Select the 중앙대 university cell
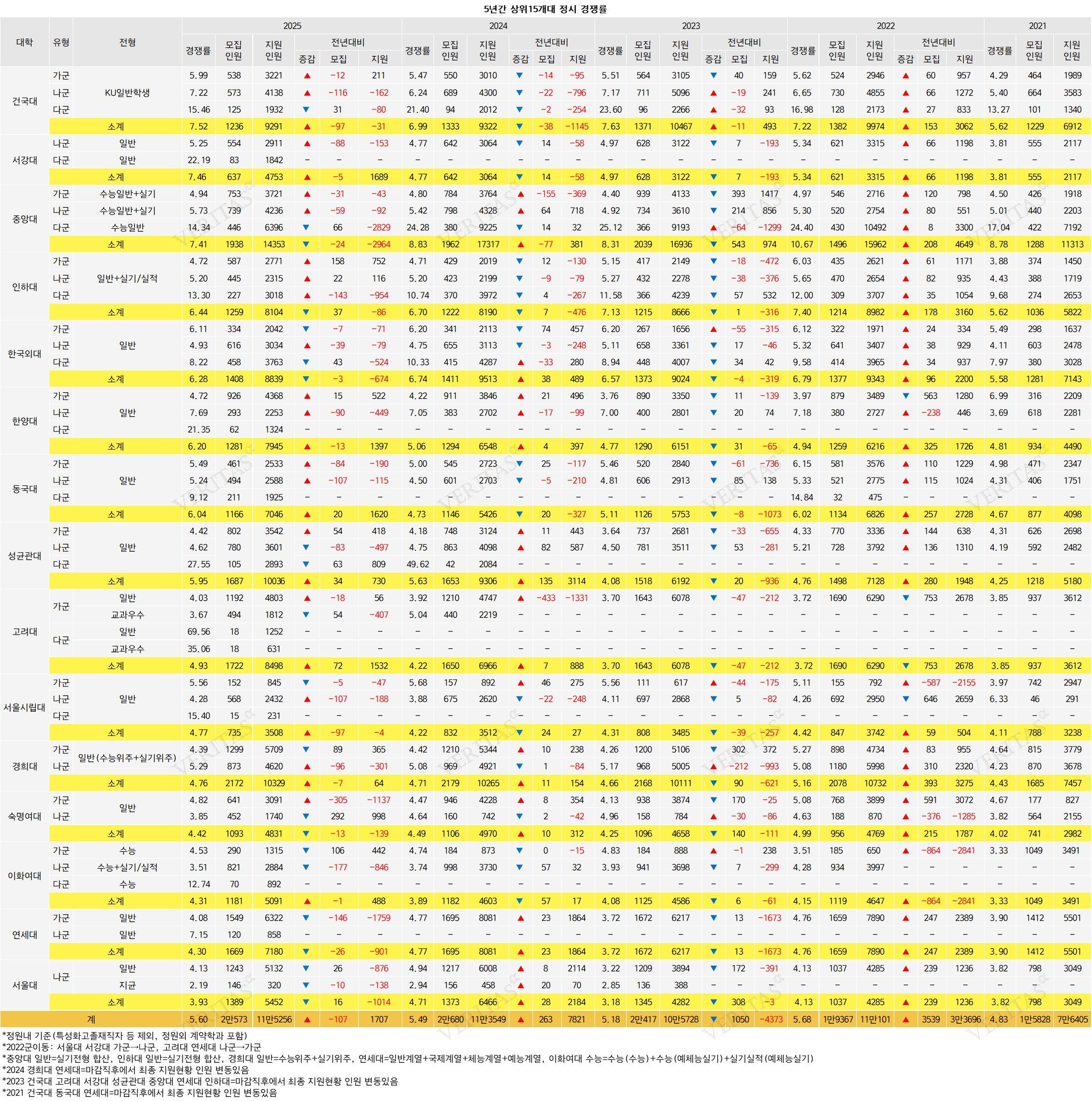The height and width of the screenshot is (1101, 1092). (x=24, y=219)
